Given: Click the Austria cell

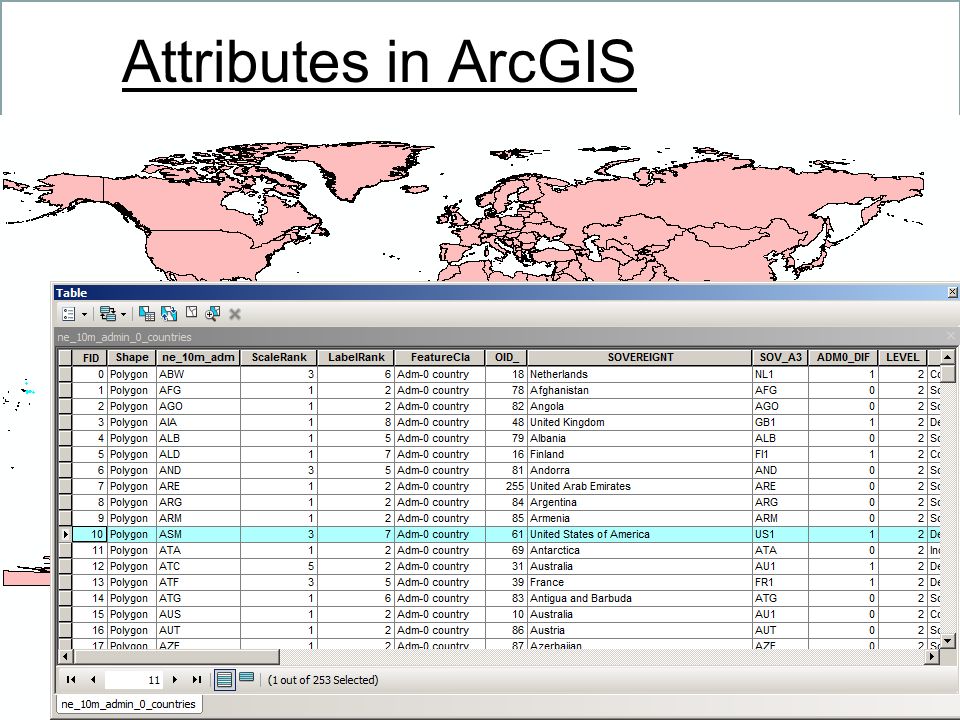Looking at the screenshot, I should click(x=639, y=630).
